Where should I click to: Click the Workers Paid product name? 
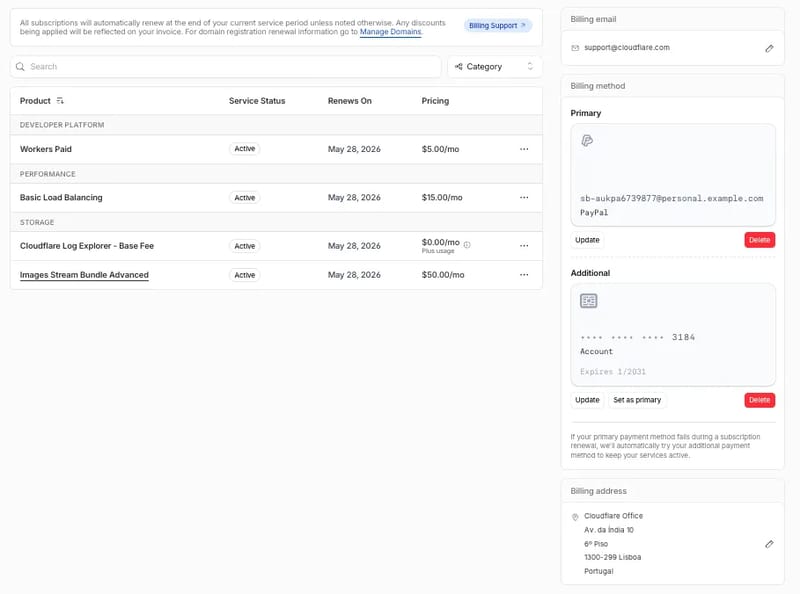coord(46,149)
